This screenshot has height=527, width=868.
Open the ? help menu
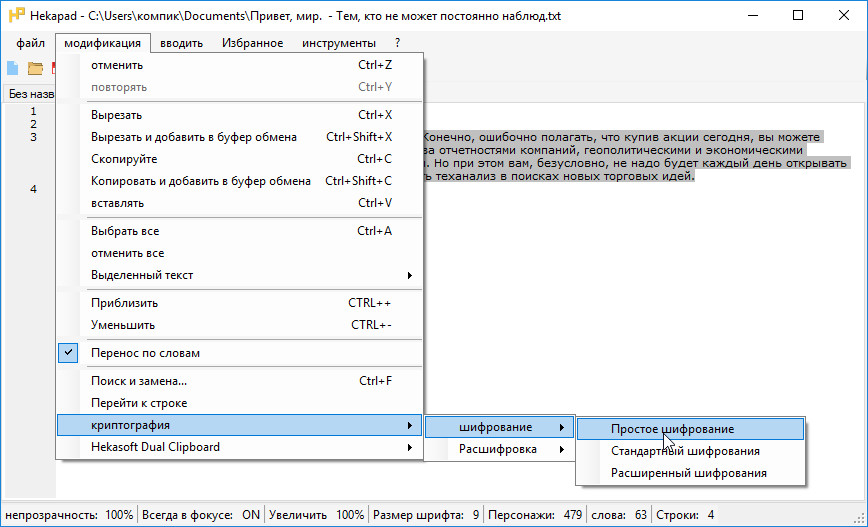pyautogui.click(x=397, y=43)
